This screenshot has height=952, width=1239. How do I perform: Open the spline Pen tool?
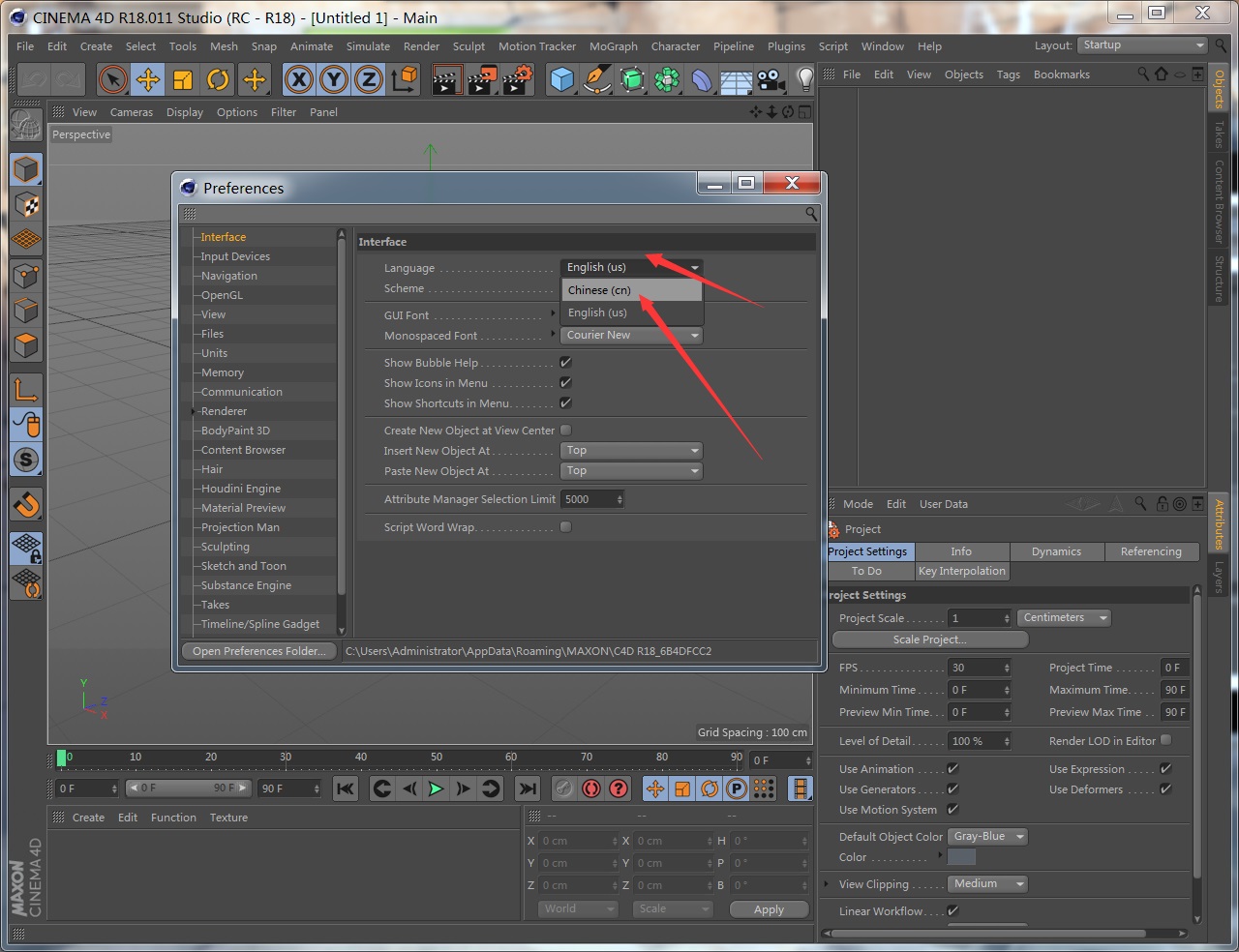[x=597, y=79]
